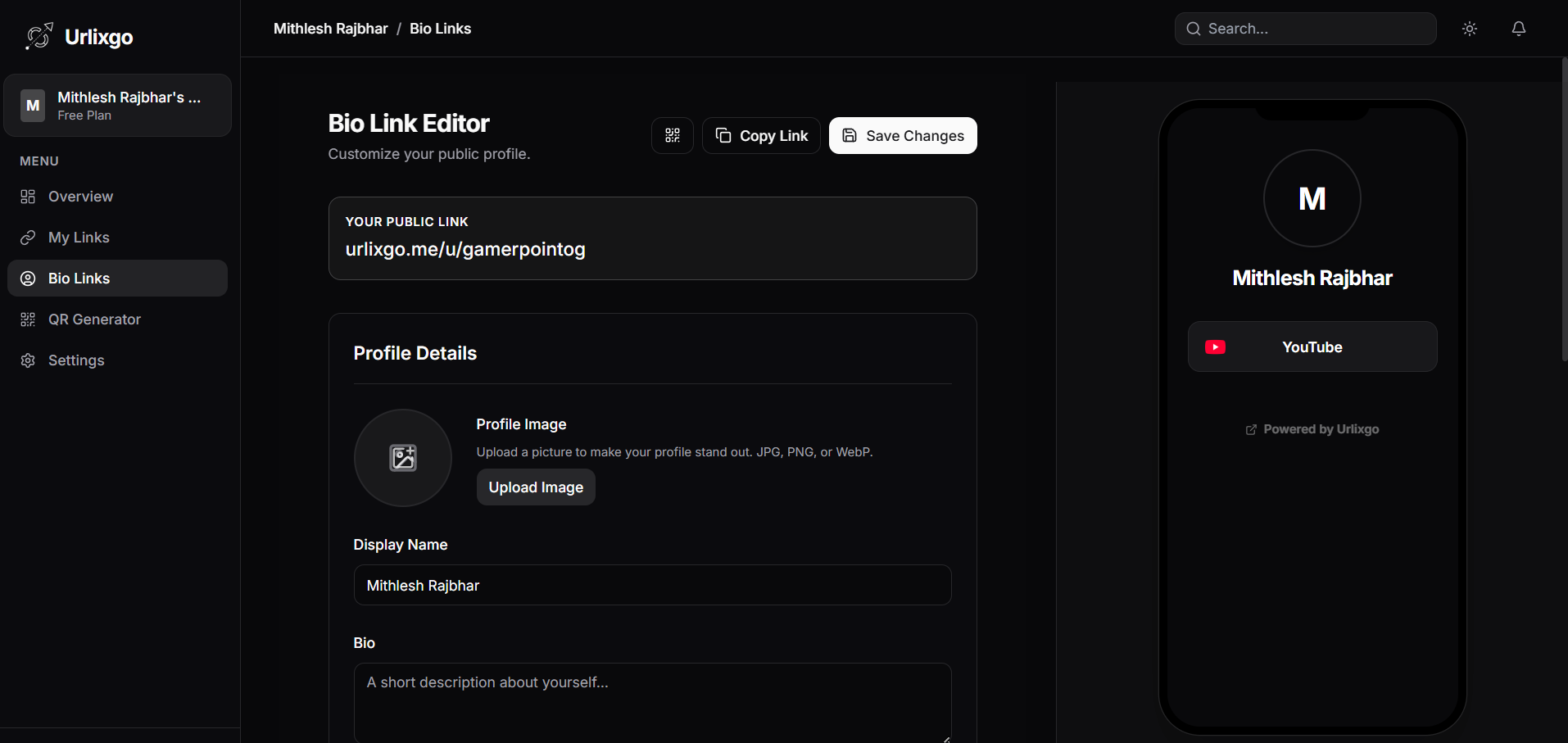Click into the Bio text area
Screen dimensions: 1568x743
[652, 703]
